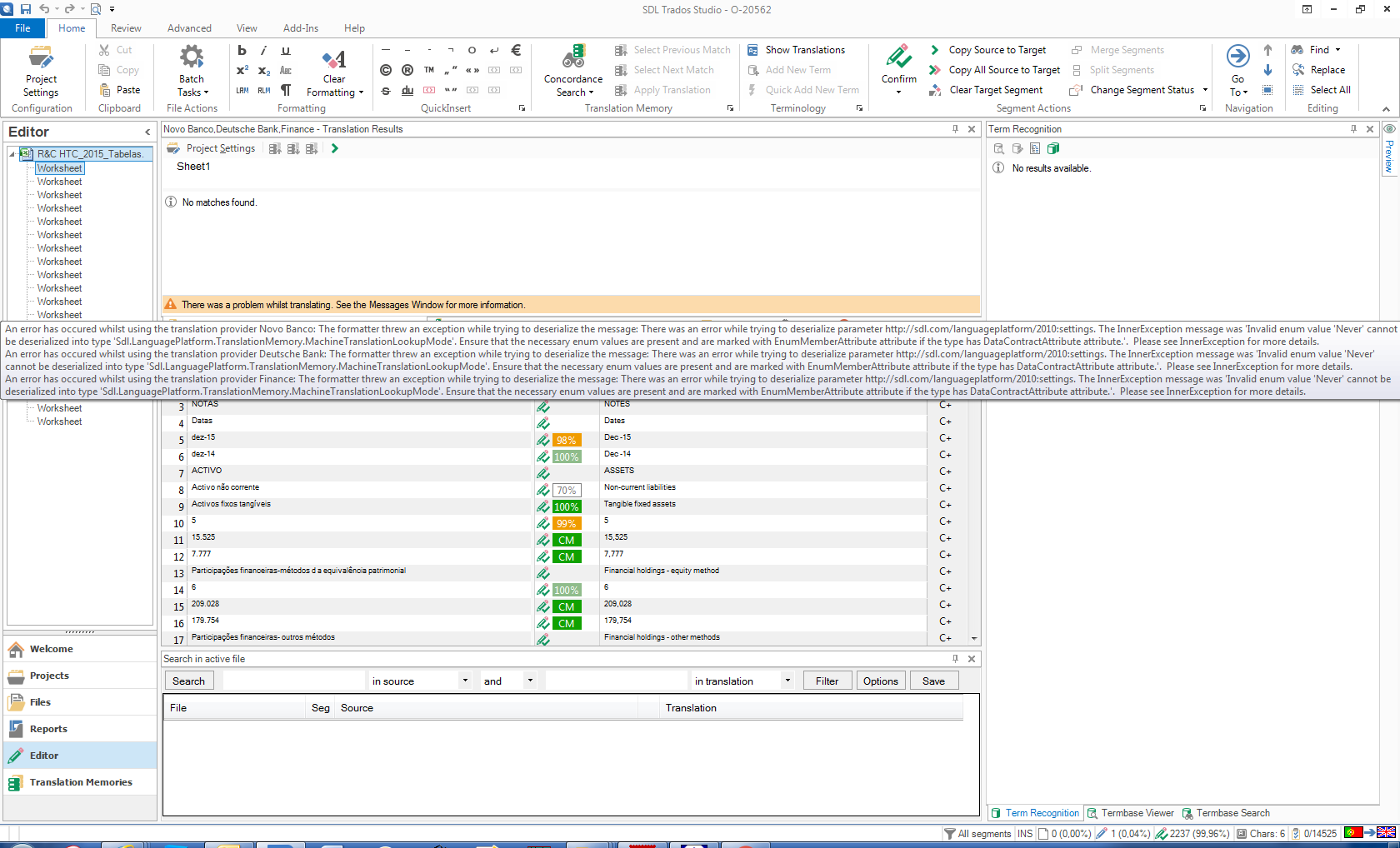
Task: Collapse the ribbon with the chevron
Action: click(x=1386, y=109)
